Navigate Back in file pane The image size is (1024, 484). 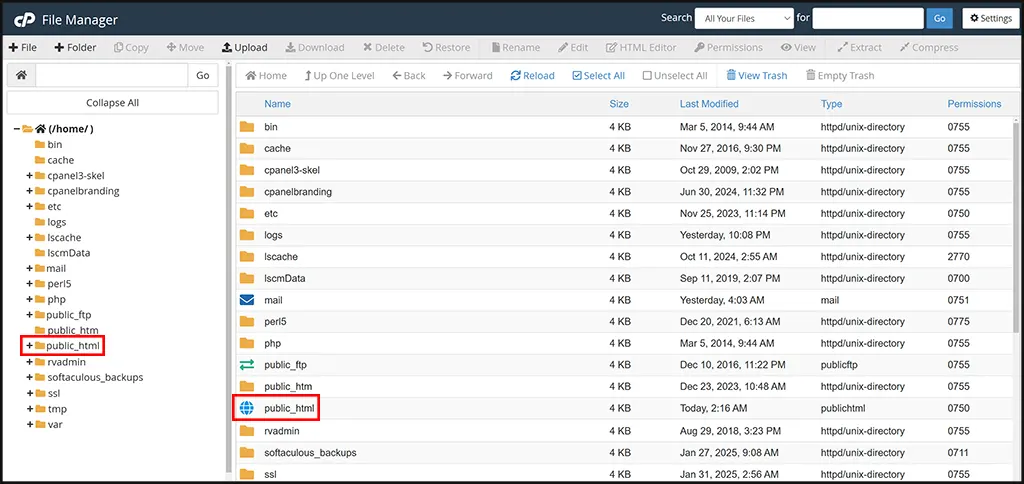point(409,76)
